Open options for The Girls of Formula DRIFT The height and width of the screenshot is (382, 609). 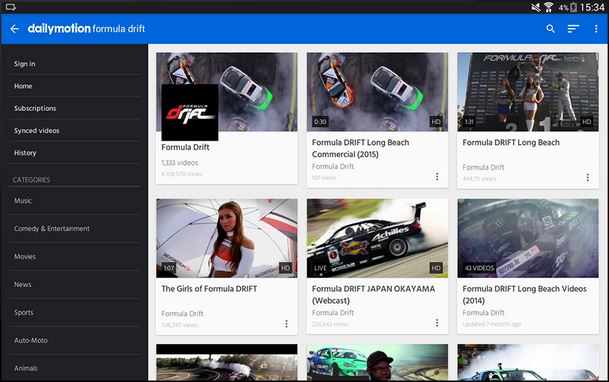pos(286,323)
